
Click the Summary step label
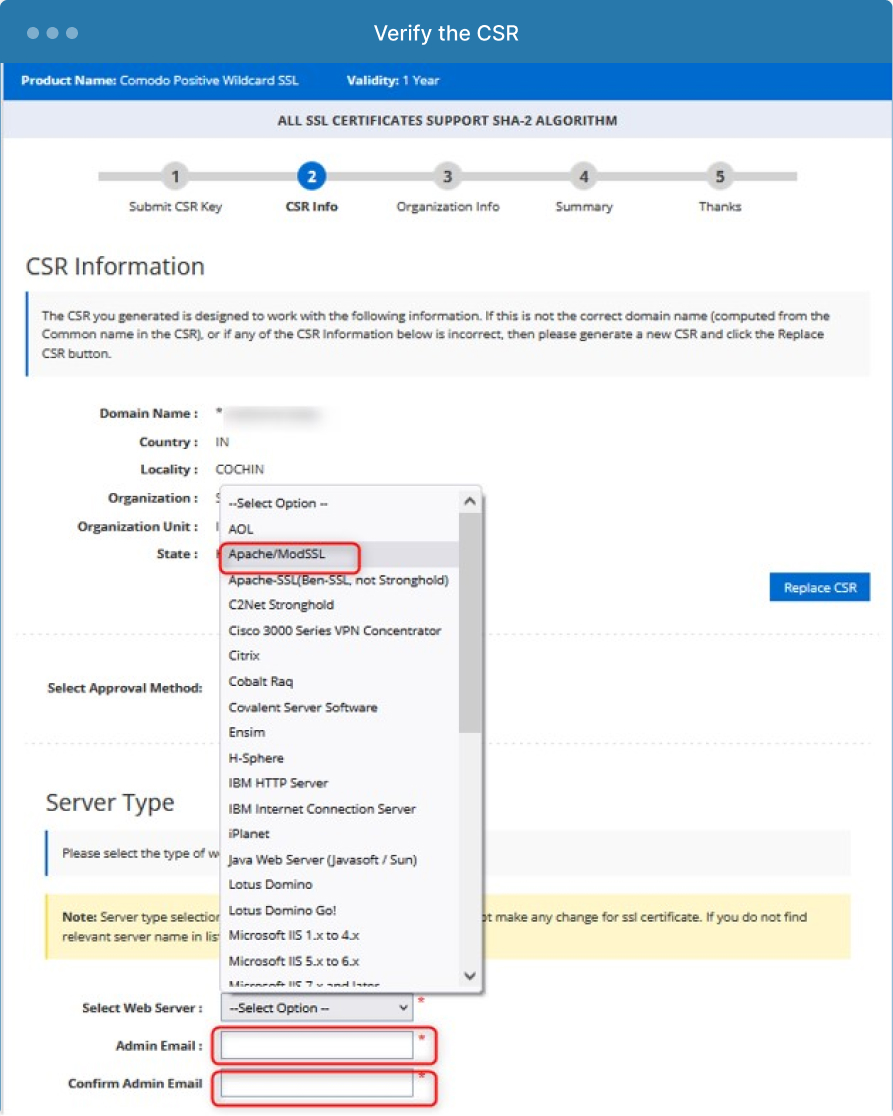[x=583, y=206]
